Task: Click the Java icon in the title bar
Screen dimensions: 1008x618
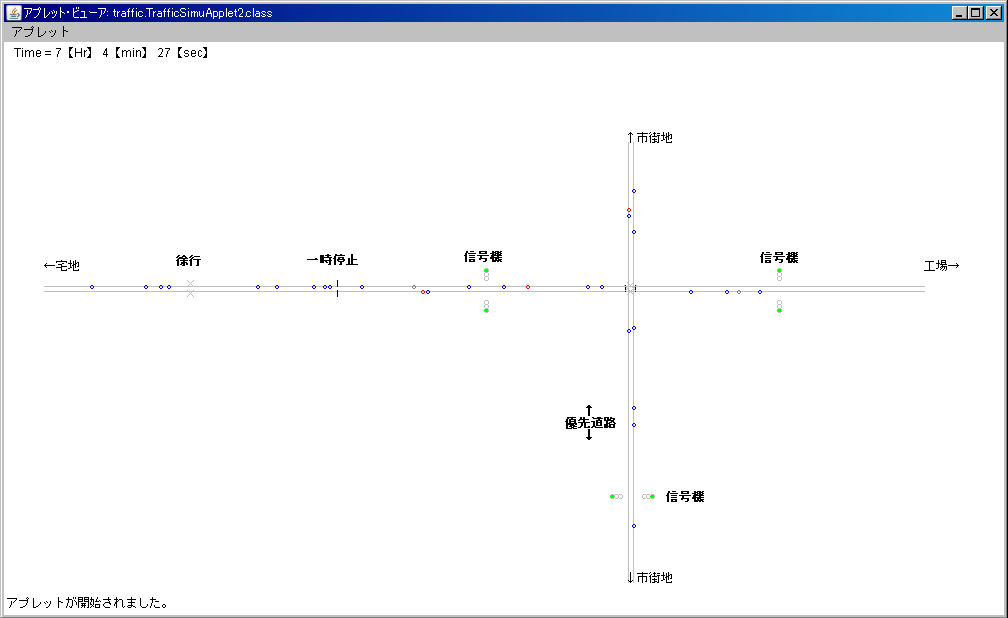Action: point(14,13)
